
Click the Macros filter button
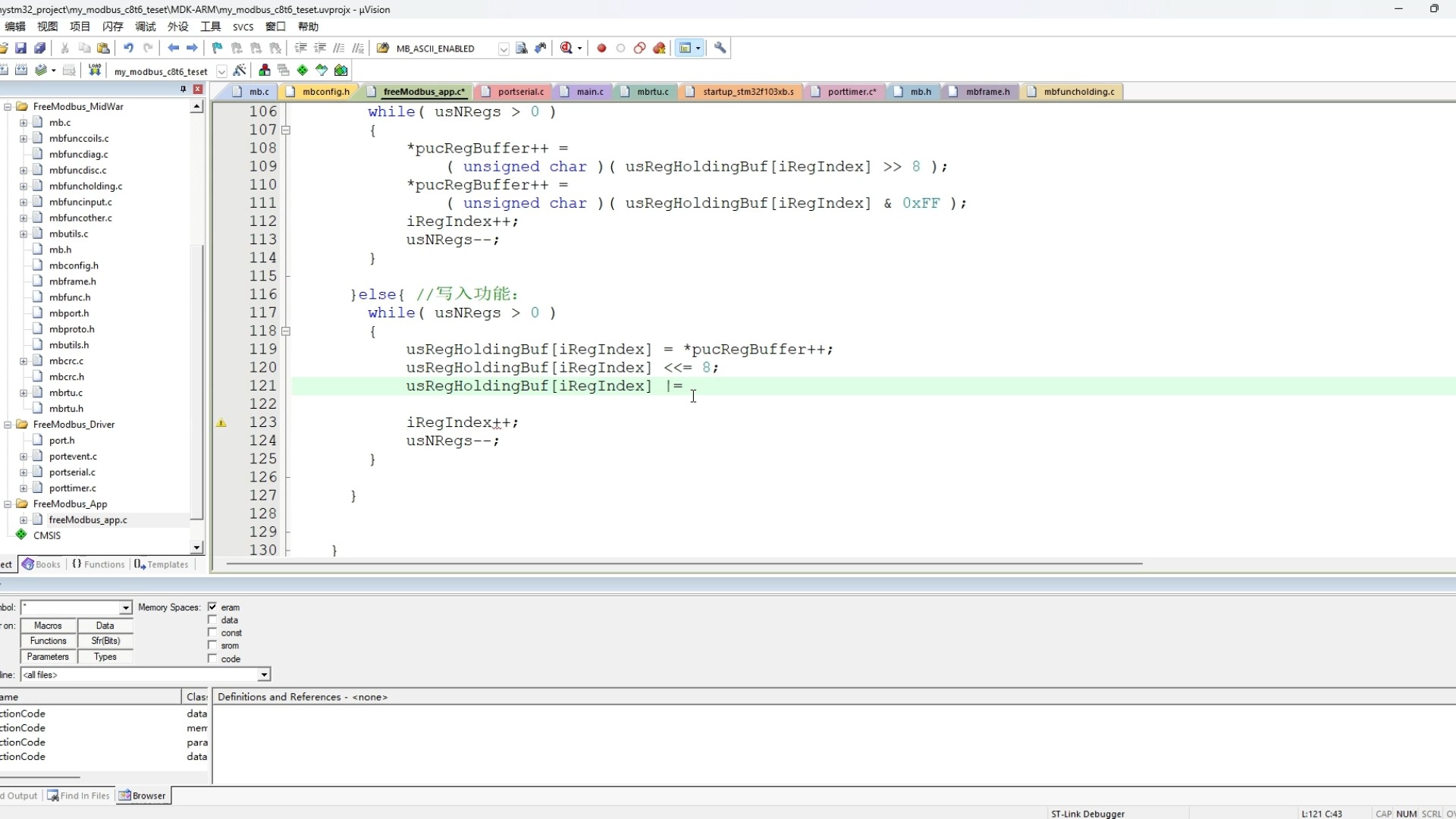(48, 626)
